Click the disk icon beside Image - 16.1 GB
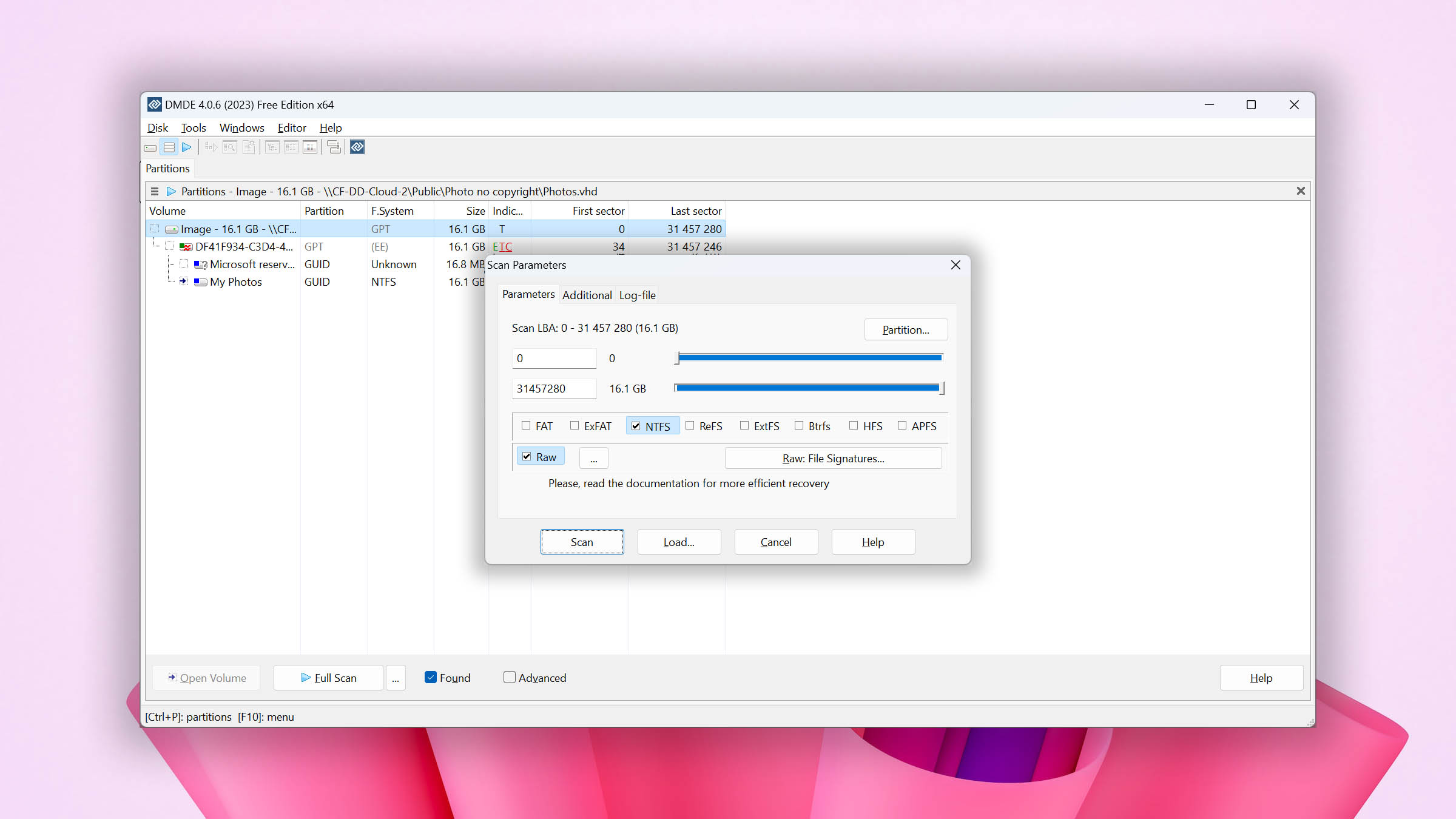The height and width of the screenshot is (819, 1456). pyautogui.click(x=172, y=229)
